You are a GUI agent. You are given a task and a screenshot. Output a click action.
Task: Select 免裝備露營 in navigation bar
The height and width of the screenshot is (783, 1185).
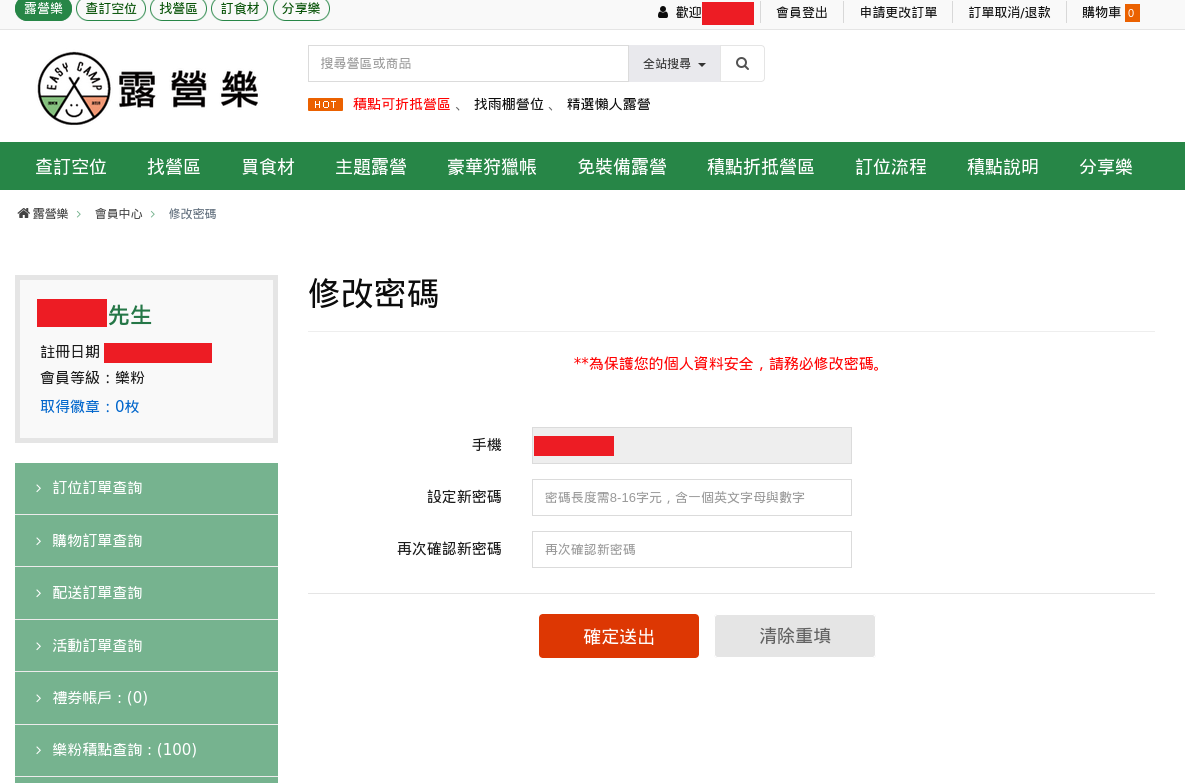tap(622, 166)
